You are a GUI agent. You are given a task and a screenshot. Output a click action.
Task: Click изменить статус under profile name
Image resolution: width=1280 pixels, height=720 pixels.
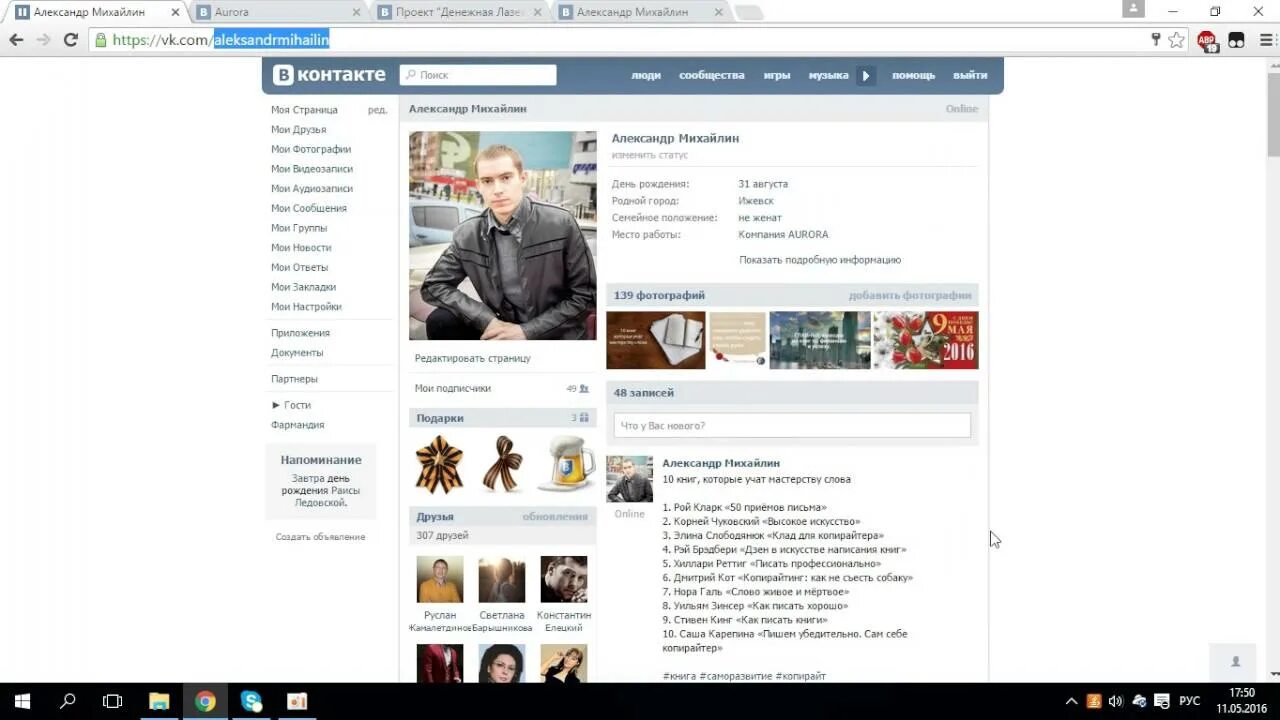coord(650,155)
